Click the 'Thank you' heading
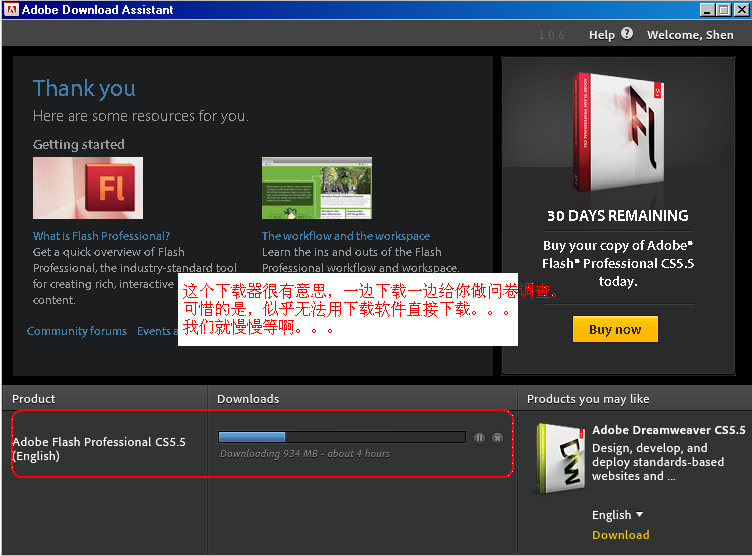Image resolution: width=752 pixels, height=556 pixels. [84, 89]
